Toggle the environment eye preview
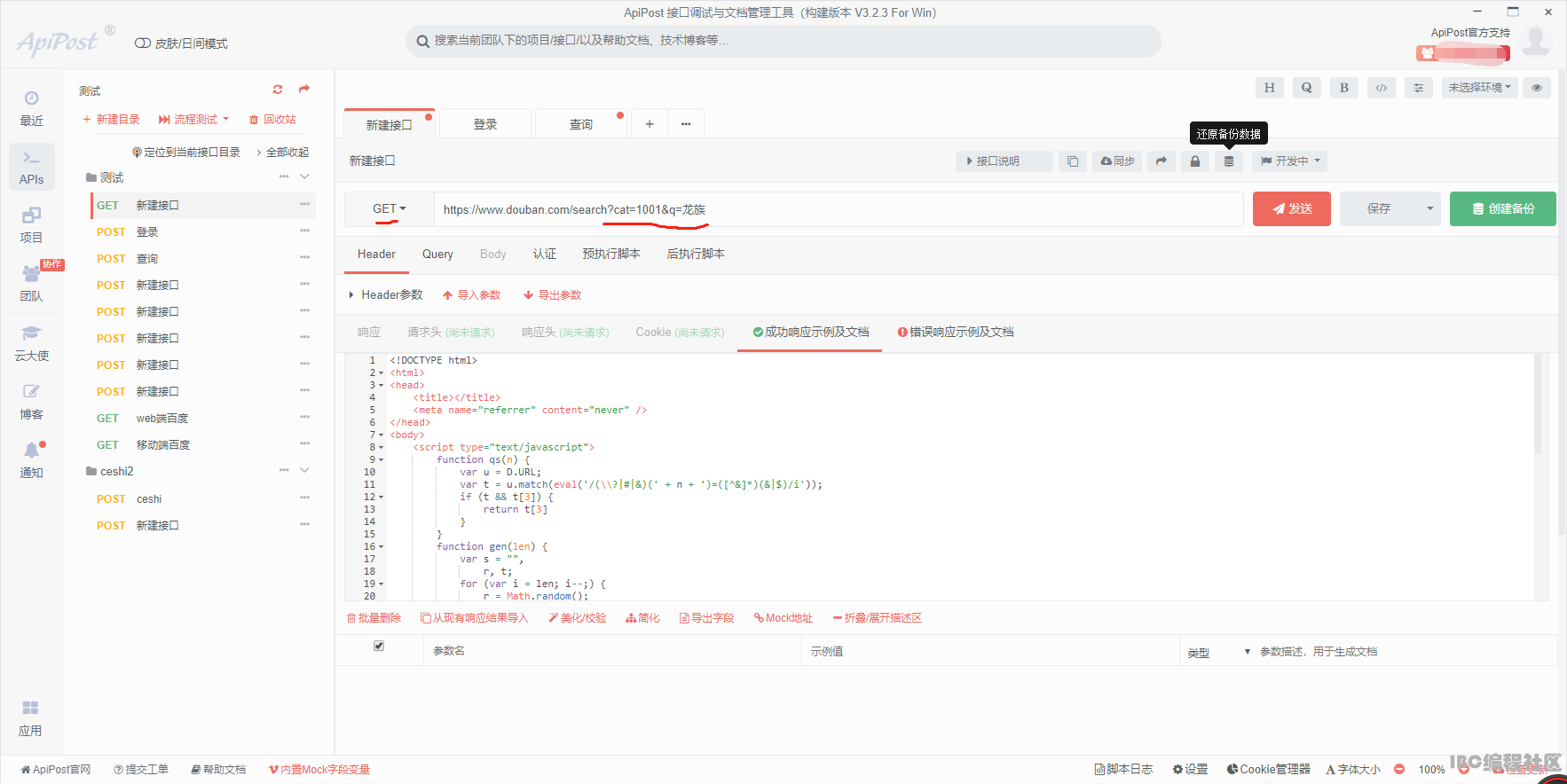This screenshot has width=1567, height=784. click(x=1537, y=88)
